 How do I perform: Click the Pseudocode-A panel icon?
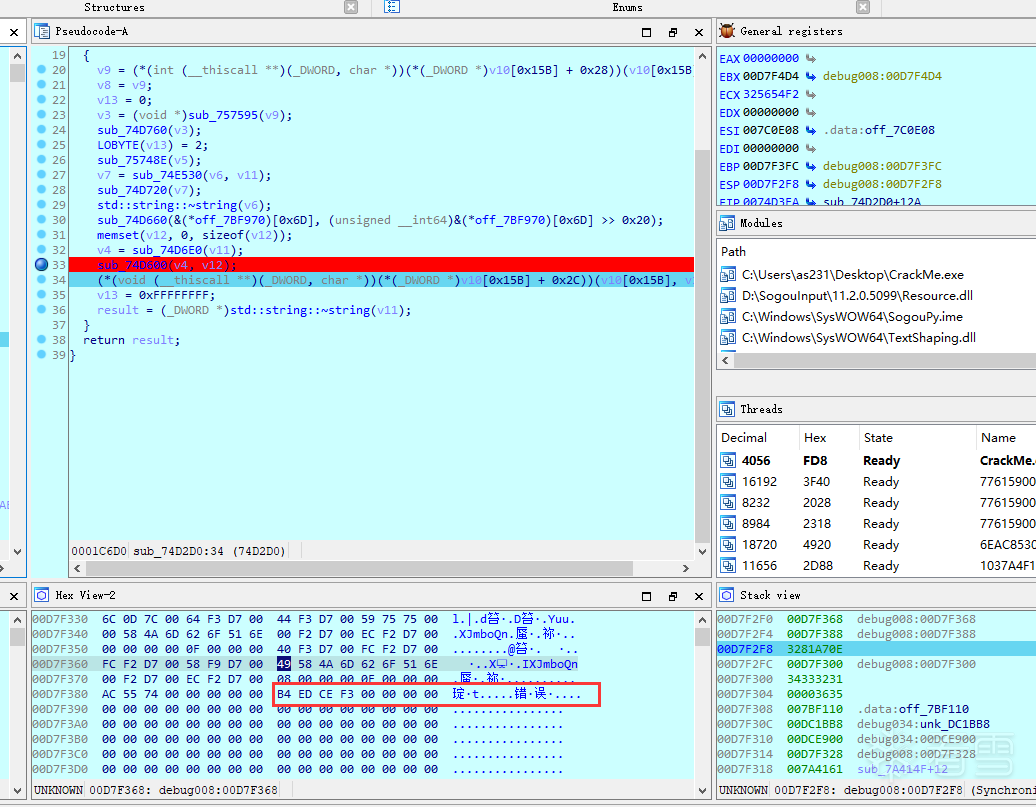42,31
